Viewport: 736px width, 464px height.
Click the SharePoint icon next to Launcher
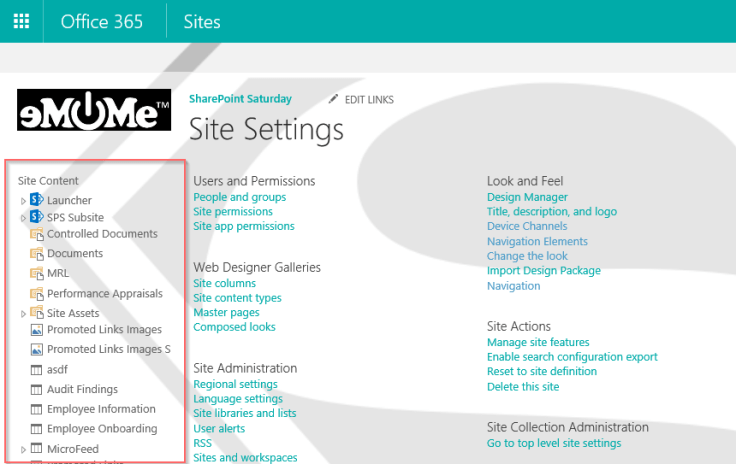coord(37,199)
